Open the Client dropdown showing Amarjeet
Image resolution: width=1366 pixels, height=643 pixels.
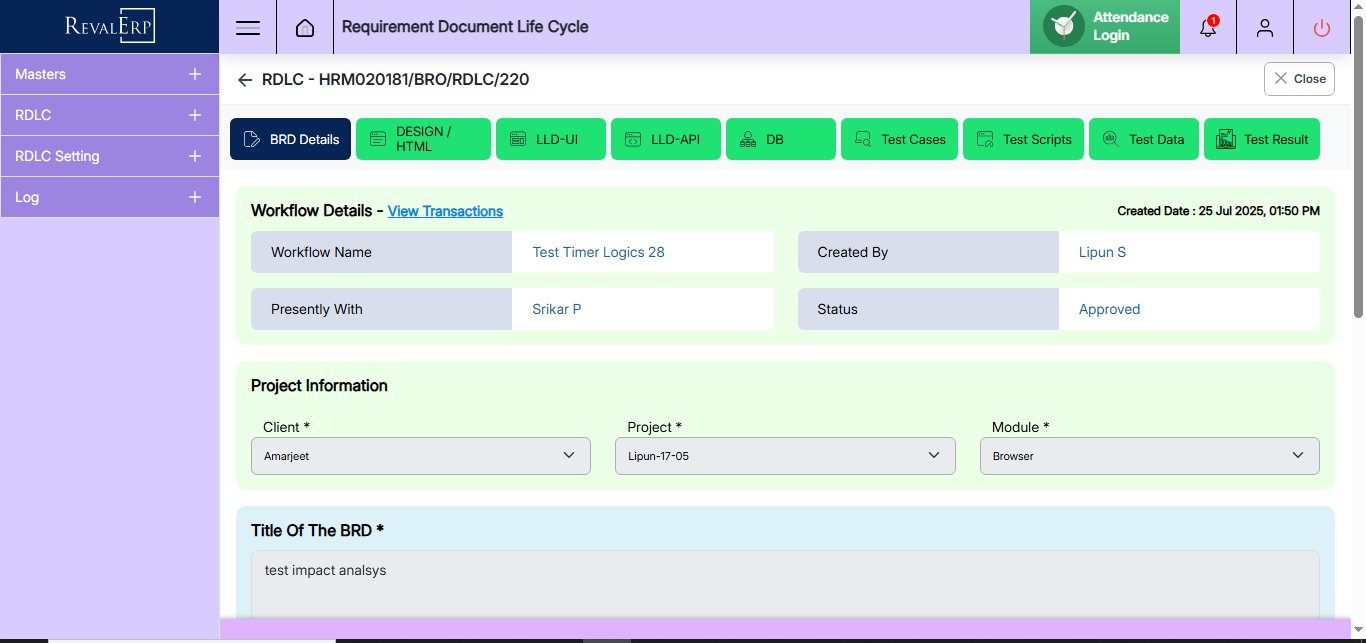pos(420,456)
